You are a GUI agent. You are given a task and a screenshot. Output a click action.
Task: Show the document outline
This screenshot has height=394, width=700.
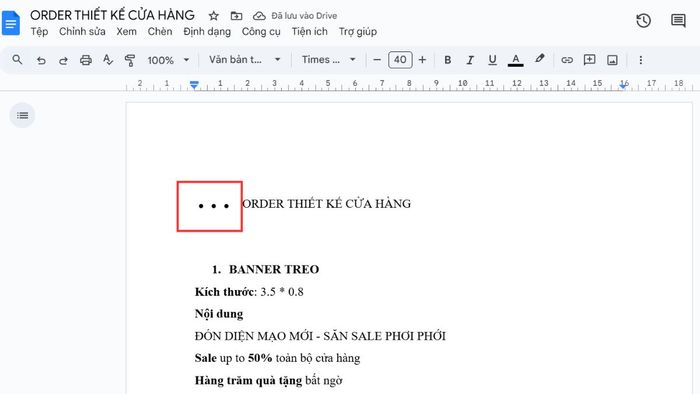click(x=22, y=116)
